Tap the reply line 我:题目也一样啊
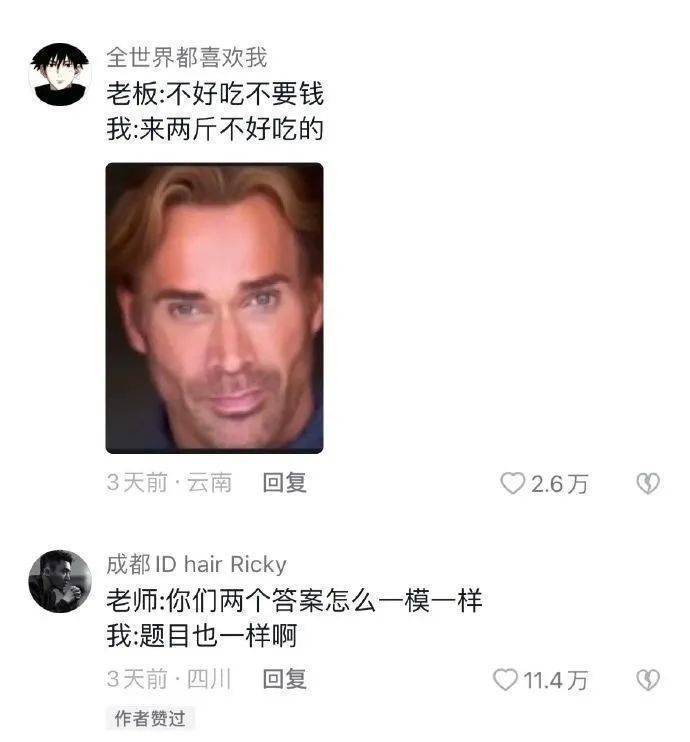This screenshot has width=690, height=742. (x=202, y=636)
